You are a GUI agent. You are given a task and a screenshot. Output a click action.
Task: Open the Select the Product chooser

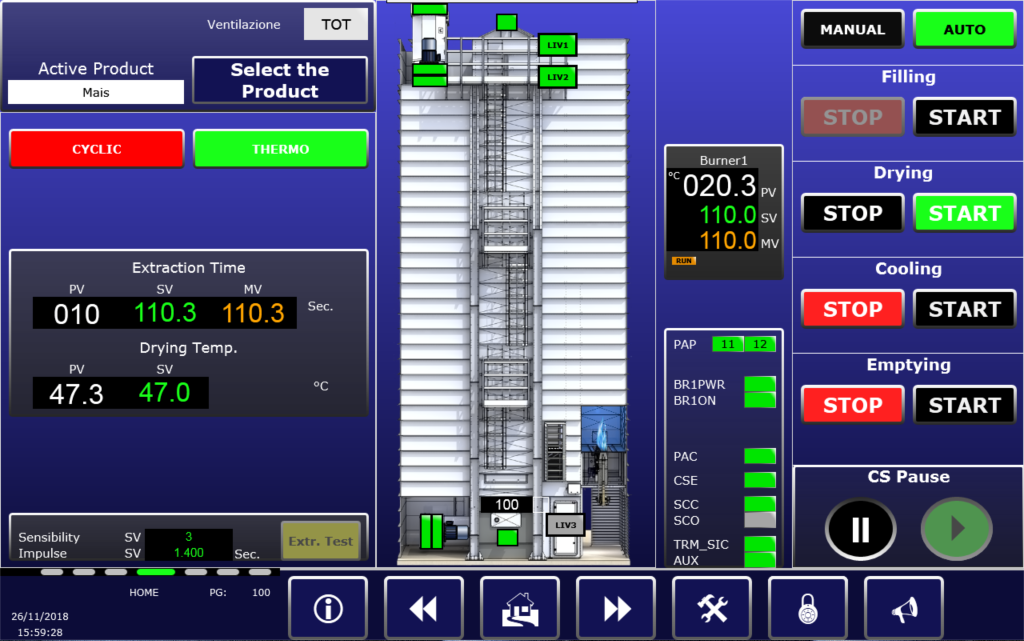click(280, 80)
